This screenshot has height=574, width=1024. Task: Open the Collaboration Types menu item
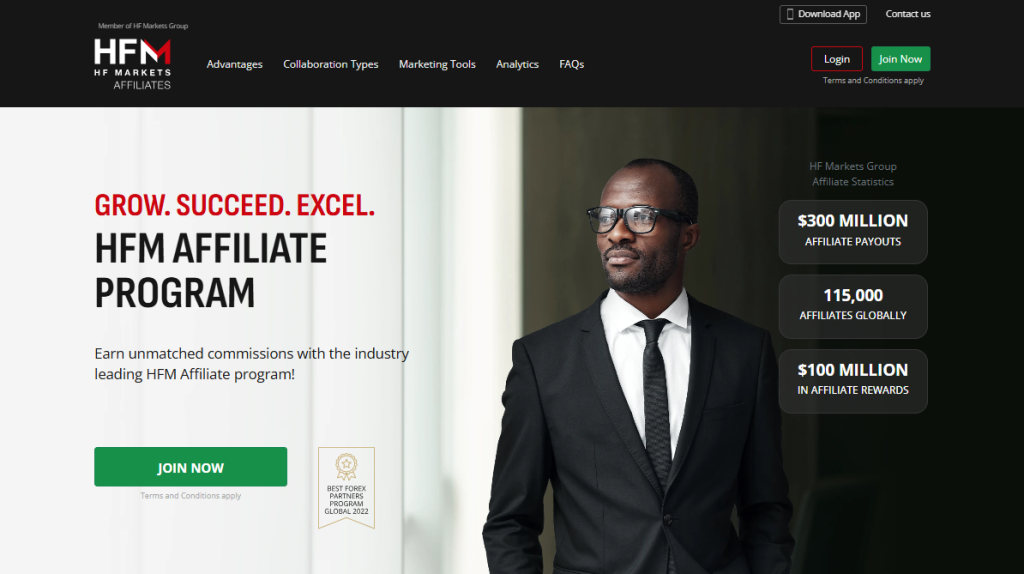(x=330, y=64)
